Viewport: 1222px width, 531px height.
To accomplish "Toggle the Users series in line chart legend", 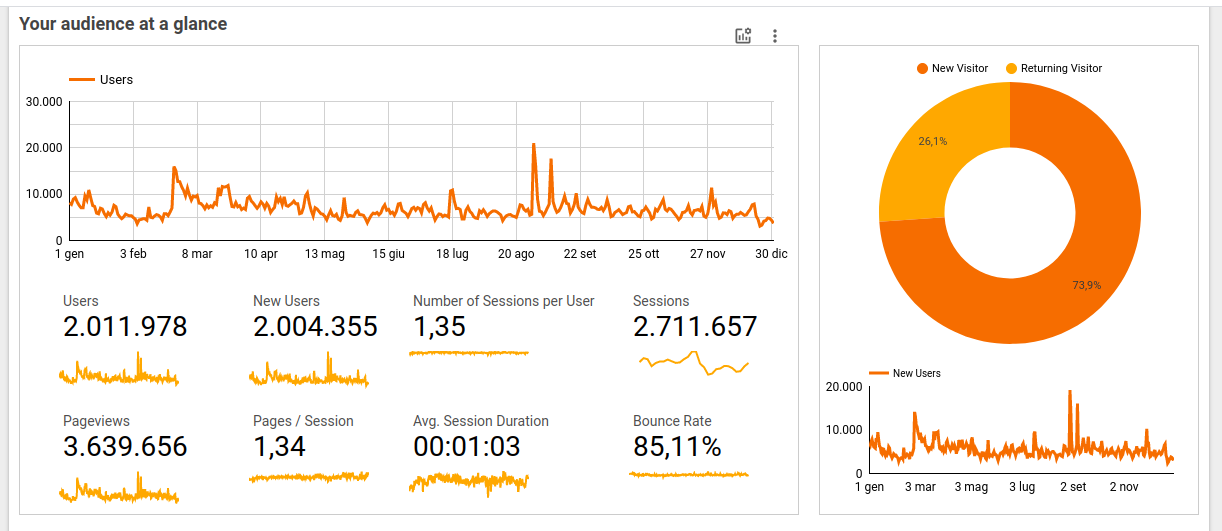I will (101, 80).
